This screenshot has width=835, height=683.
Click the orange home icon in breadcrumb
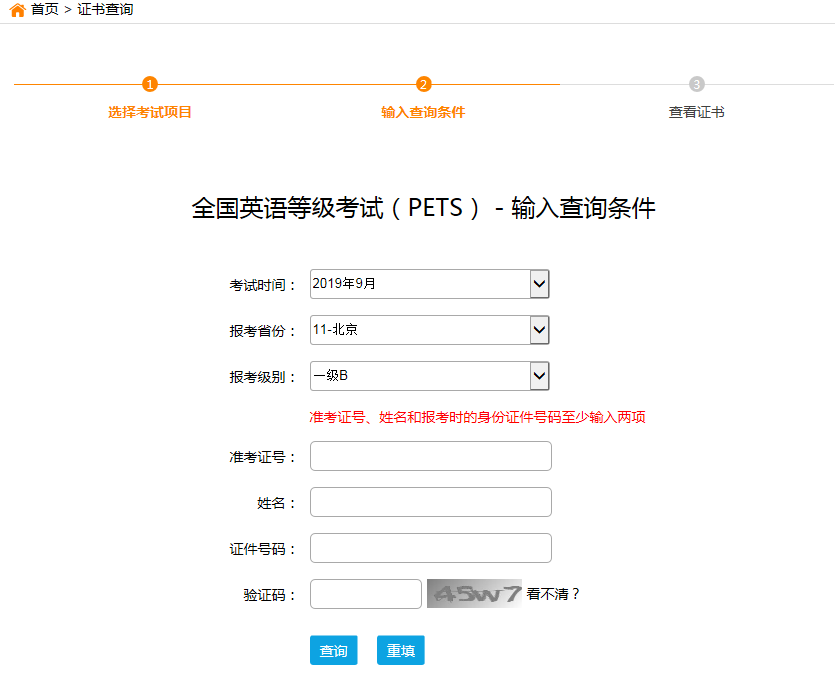point(18,10)
